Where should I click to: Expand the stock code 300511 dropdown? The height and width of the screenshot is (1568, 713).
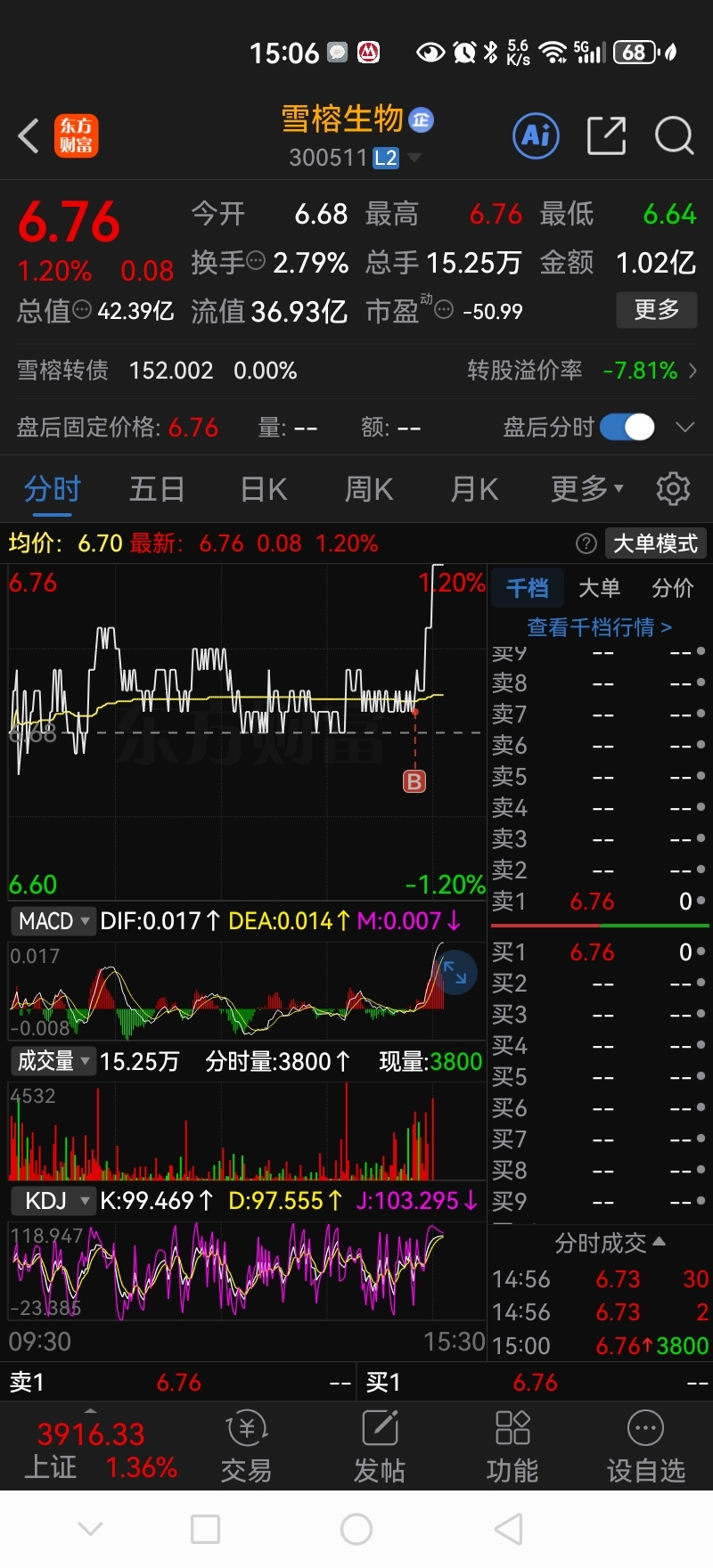click(414, 159)
